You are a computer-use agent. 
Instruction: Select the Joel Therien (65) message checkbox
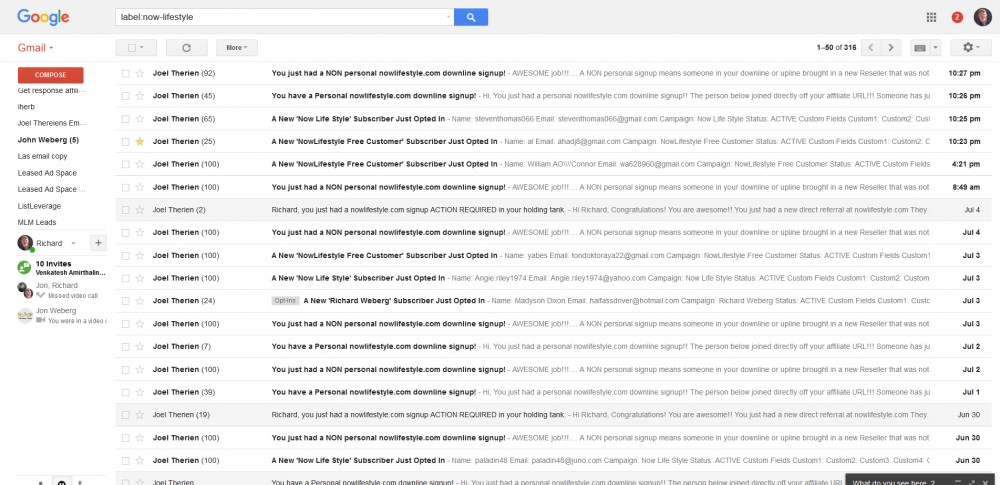pyautogui.click(x=126, y=119)
